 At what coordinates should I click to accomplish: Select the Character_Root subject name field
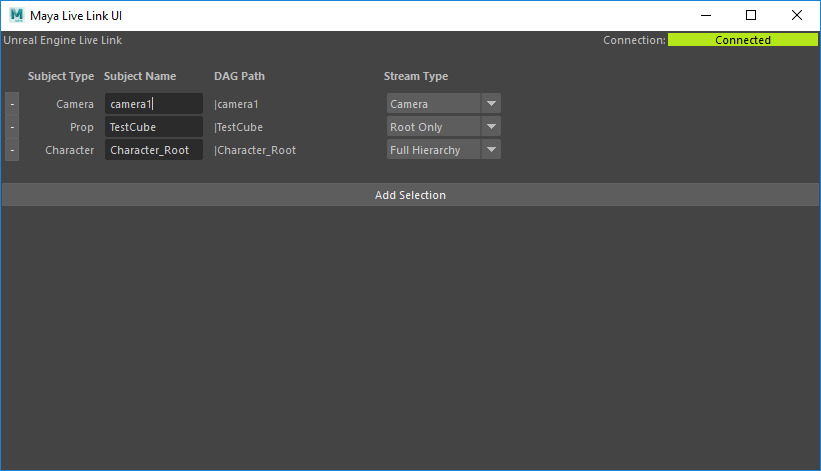[x=153, y=150]
